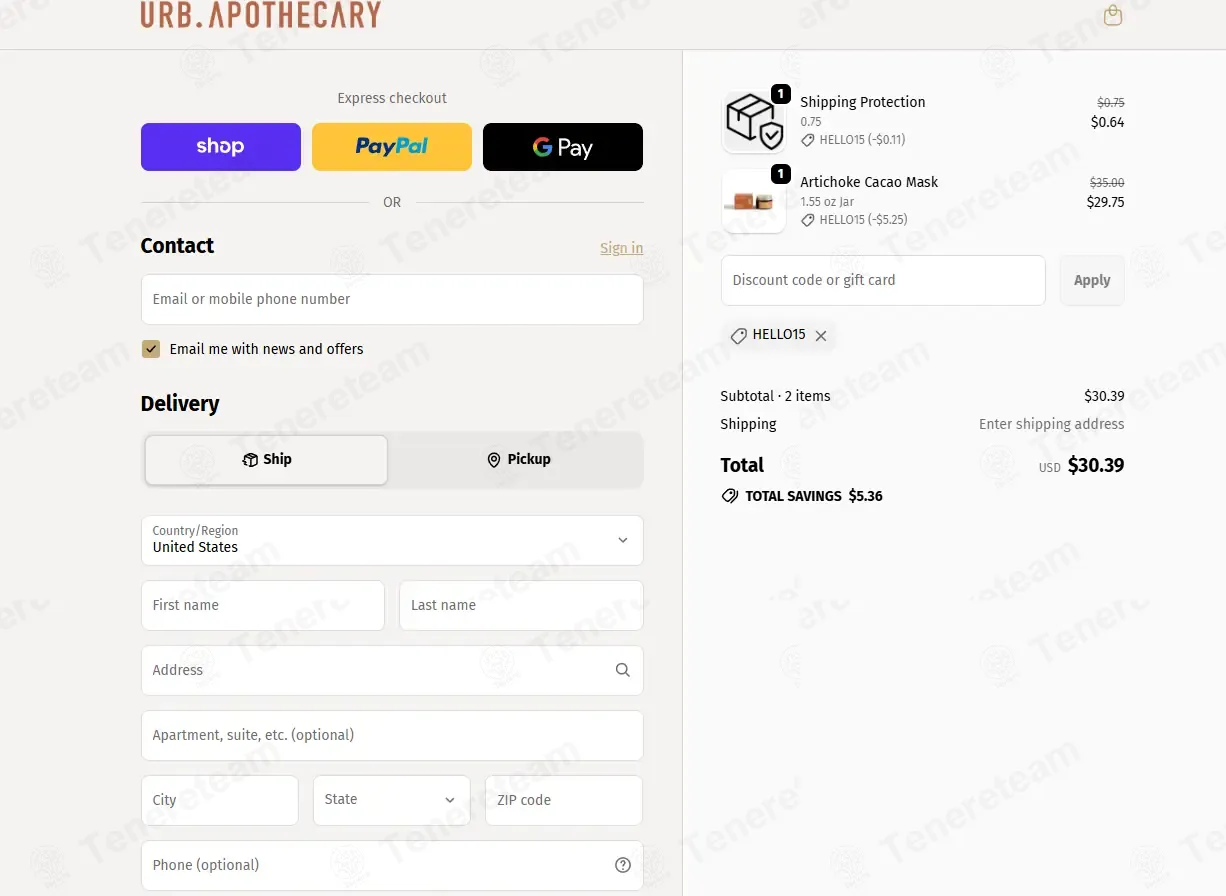1226x896 pixels.
Task: Click the TOTAL SAVINGS $5.36 text
Action: point(814,496)
